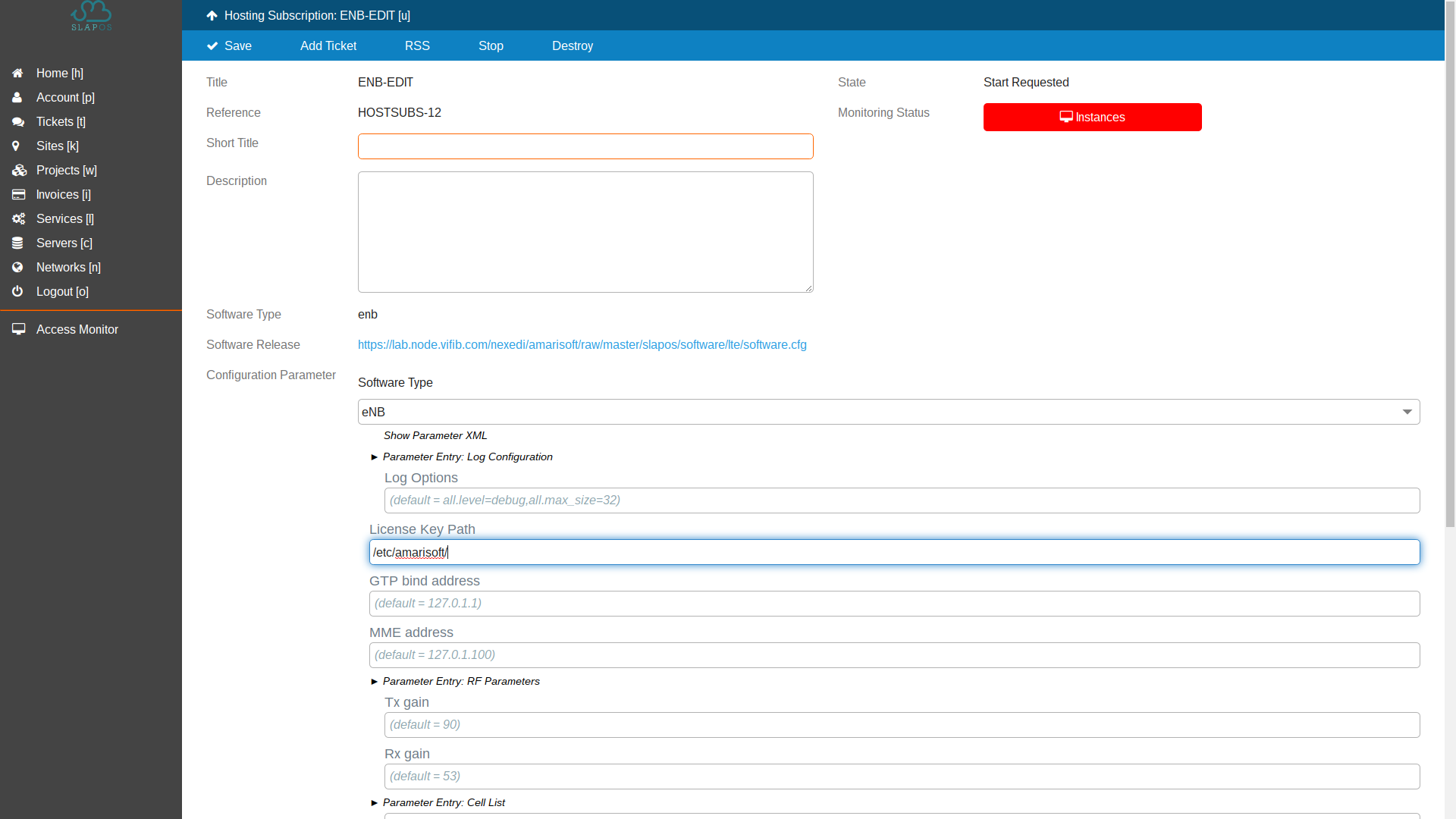Click the Services gears icon

point(18,219)
